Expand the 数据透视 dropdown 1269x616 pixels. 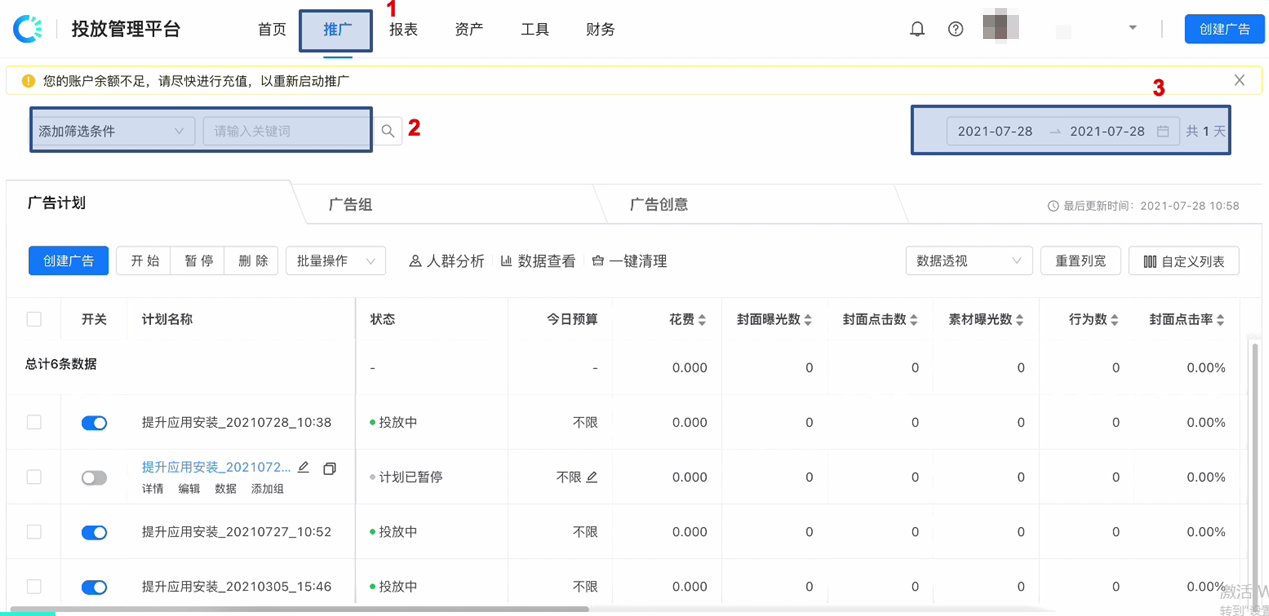968,261
